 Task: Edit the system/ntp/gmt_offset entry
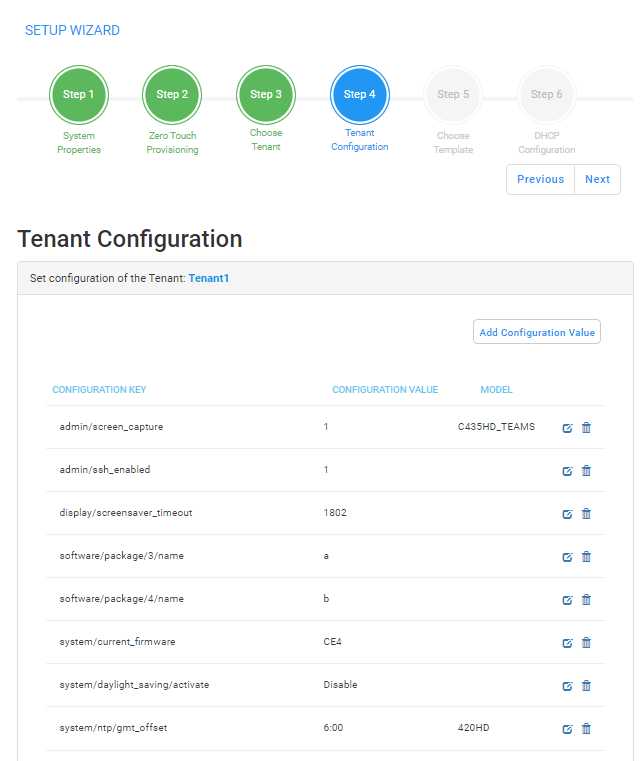tap(567, 729)
